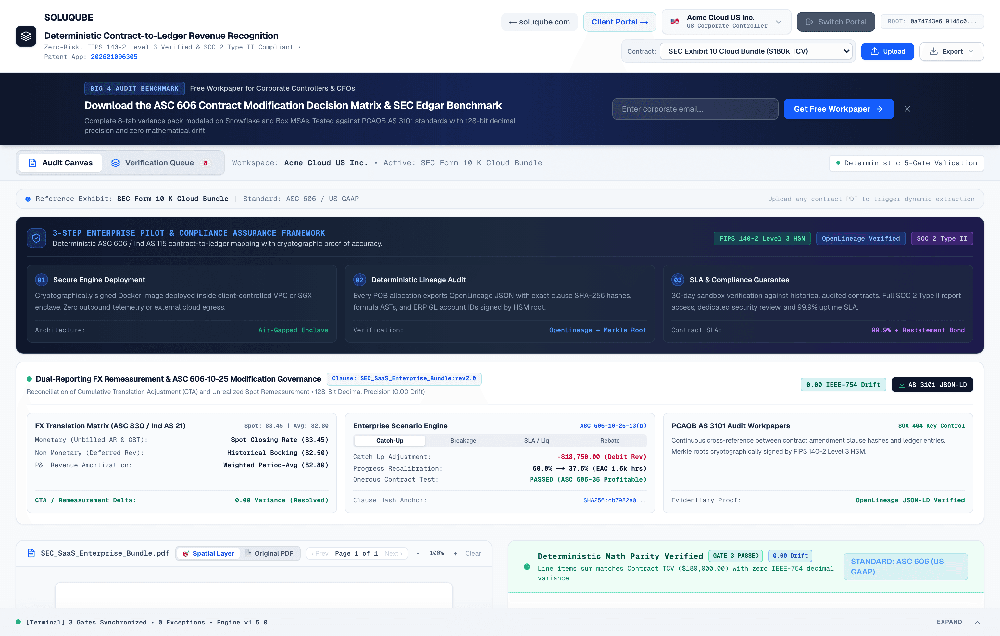Click the green status dot in terminal bar

(18, 621)
